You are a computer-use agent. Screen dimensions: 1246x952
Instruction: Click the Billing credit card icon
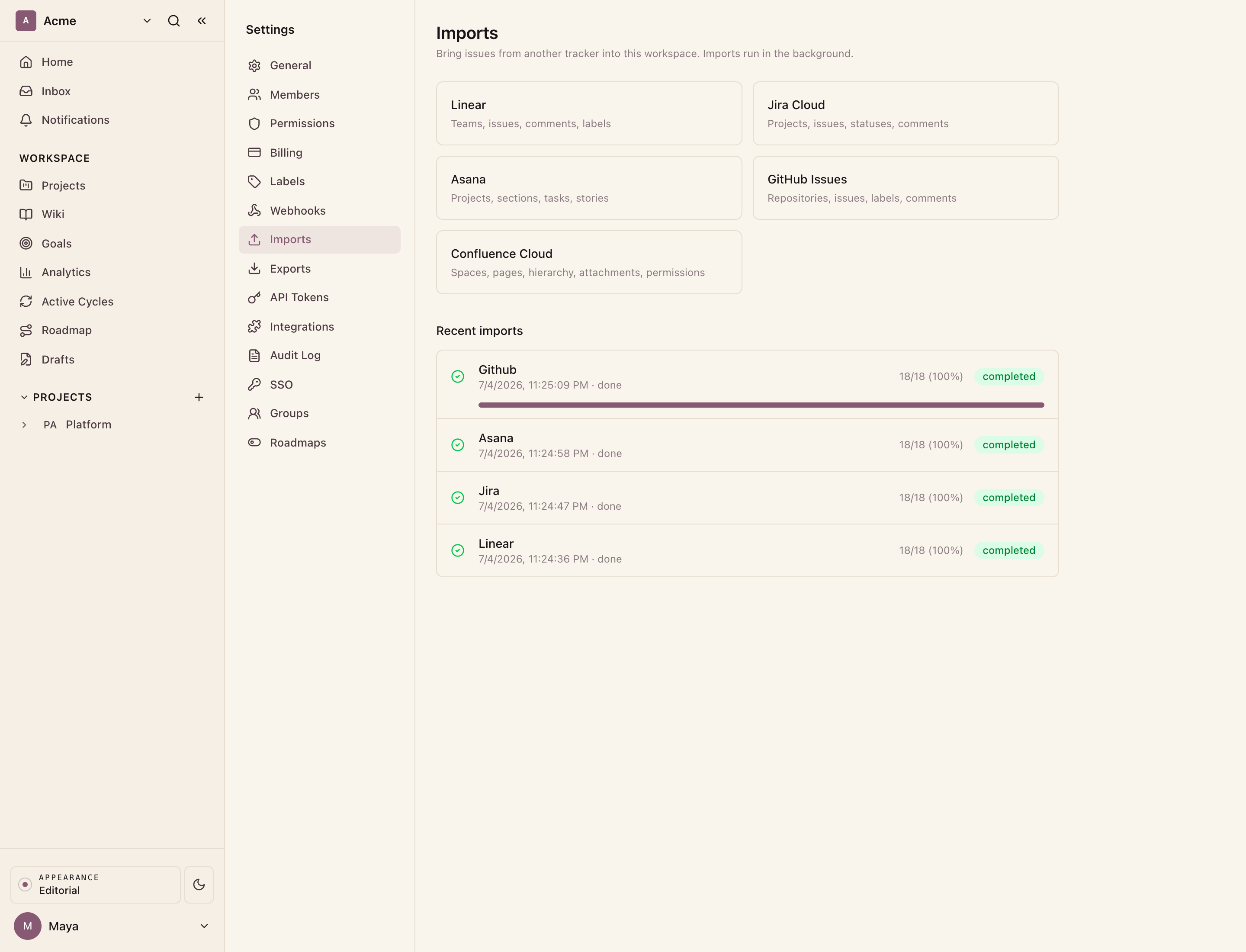click(254, 152)
